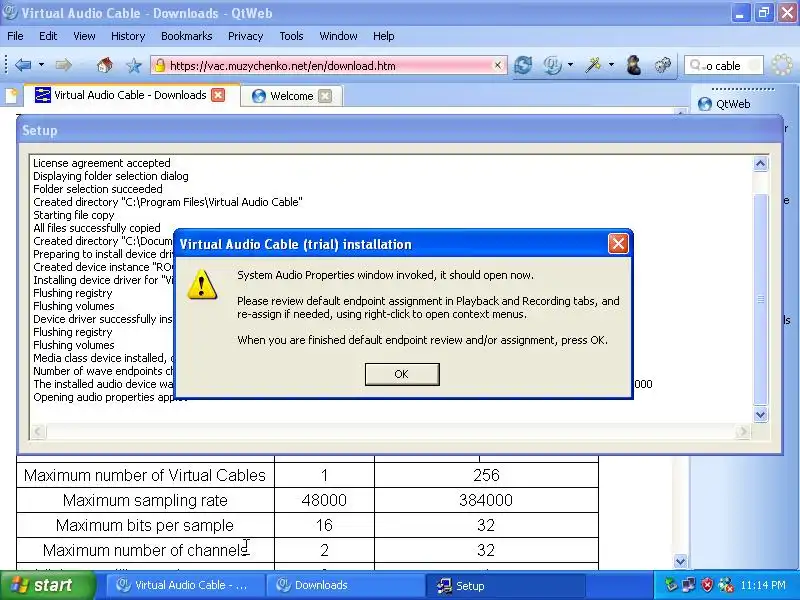The width and height of the screenshot is (800, 600).
Task: Click the Setup log scroll up arrow
Action: click(760, 164)
